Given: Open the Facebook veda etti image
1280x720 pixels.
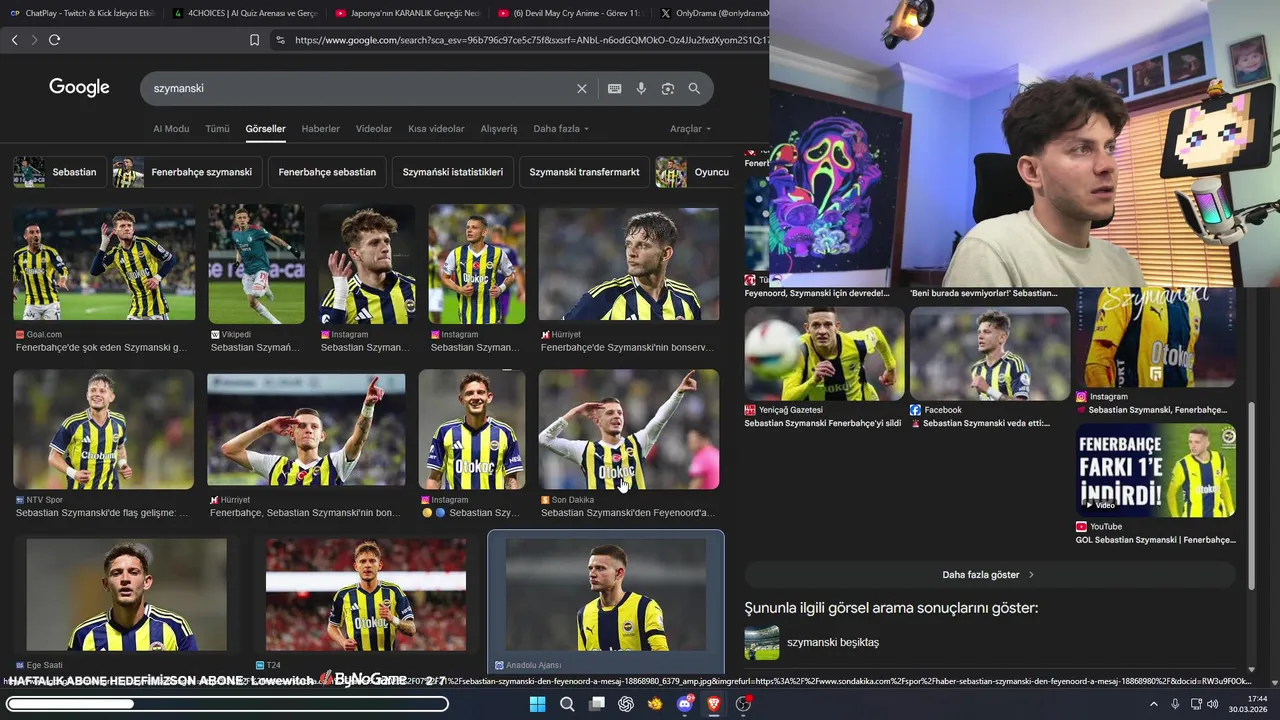Looking at the screenshot, I should coord(990,354).
